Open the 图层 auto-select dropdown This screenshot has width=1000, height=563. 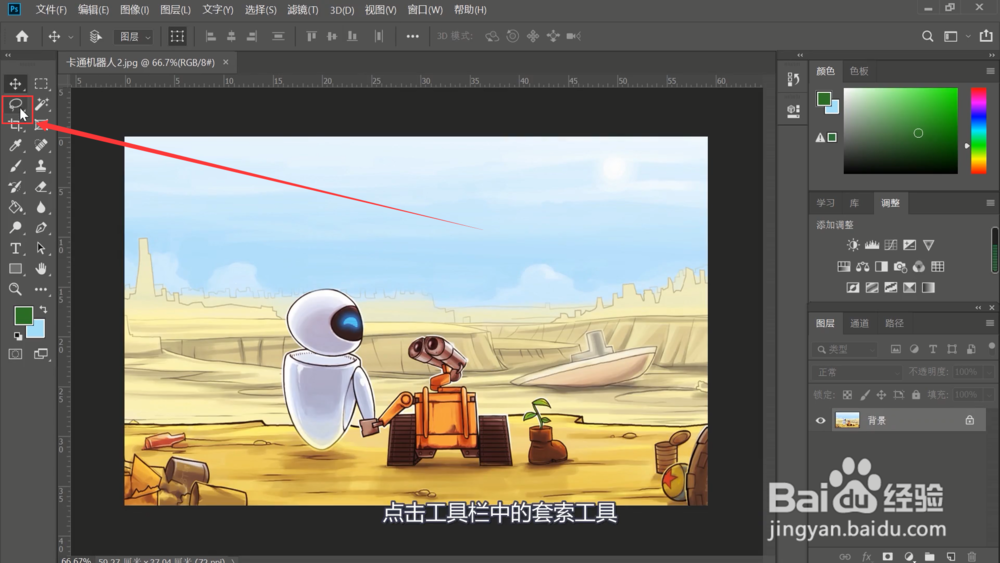(133, 36)
